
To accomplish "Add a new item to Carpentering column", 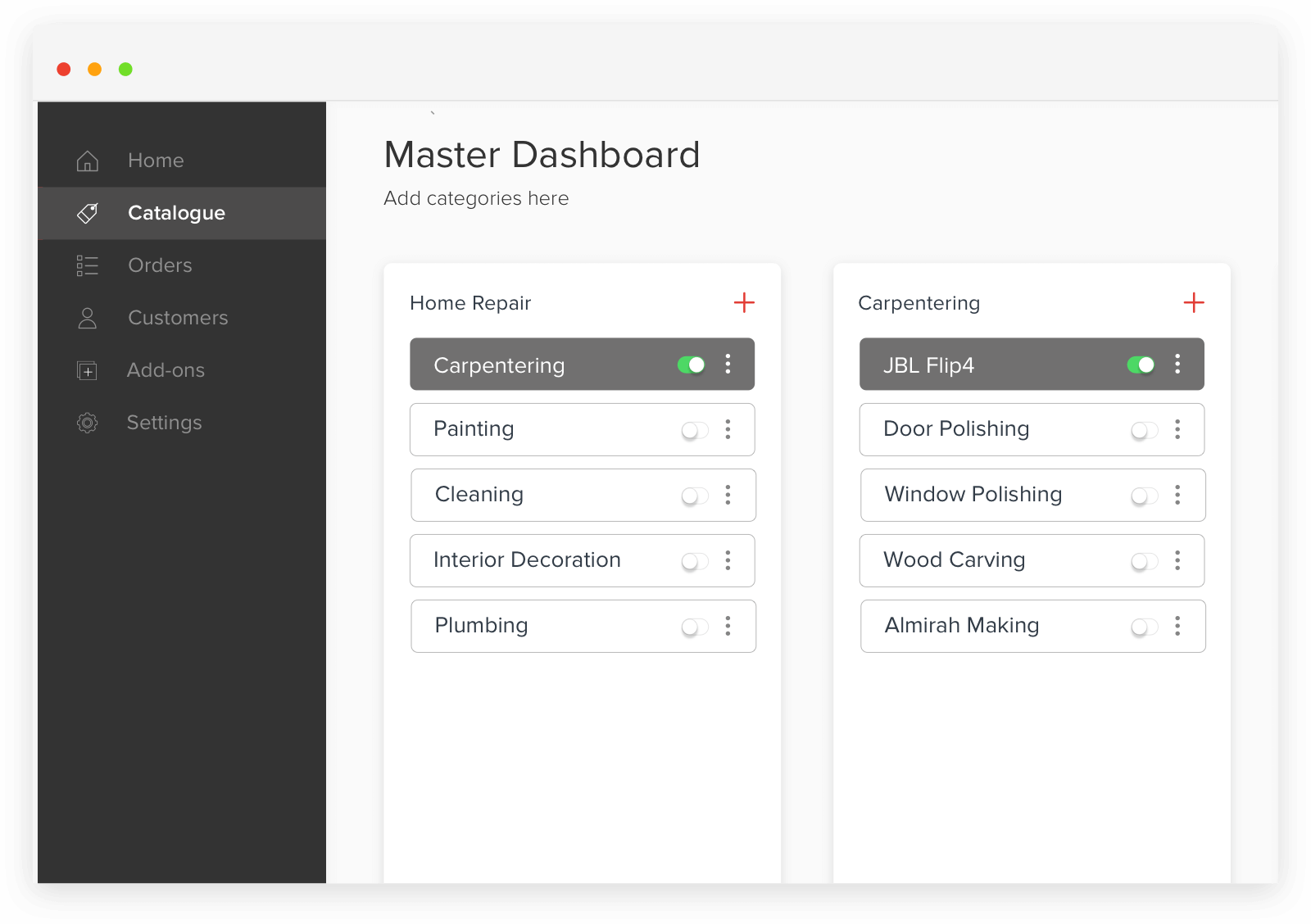I will point(1194,302).
